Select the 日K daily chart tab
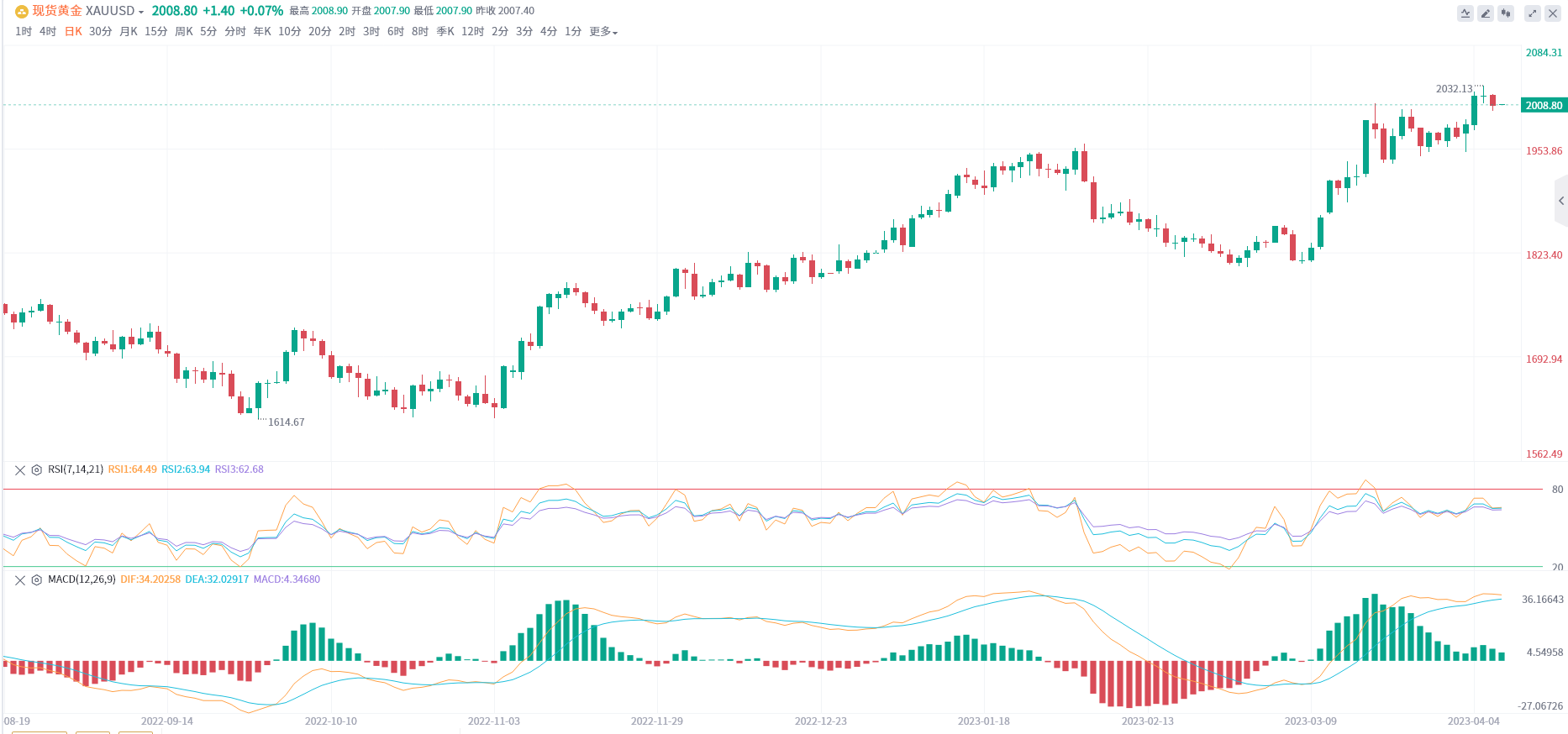 point(73,32)
